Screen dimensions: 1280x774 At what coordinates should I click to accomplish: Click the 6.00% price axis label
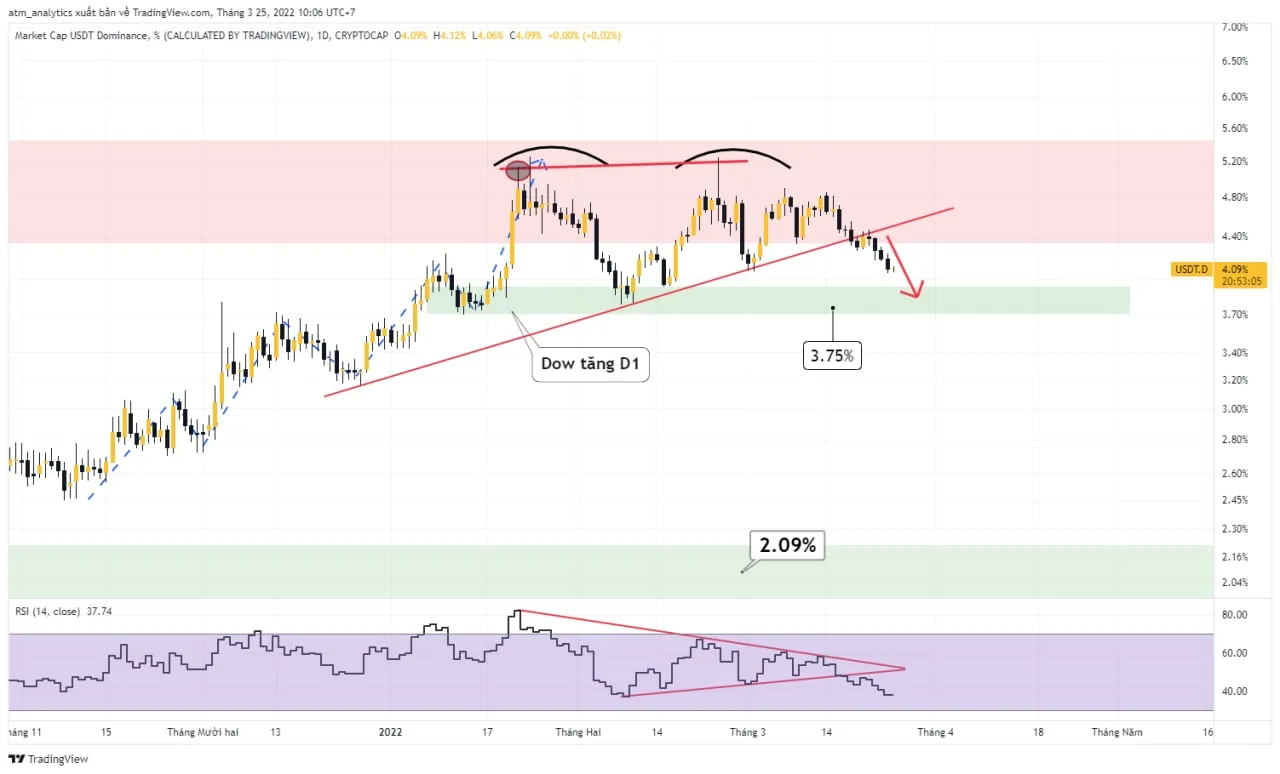(1235, 97)
